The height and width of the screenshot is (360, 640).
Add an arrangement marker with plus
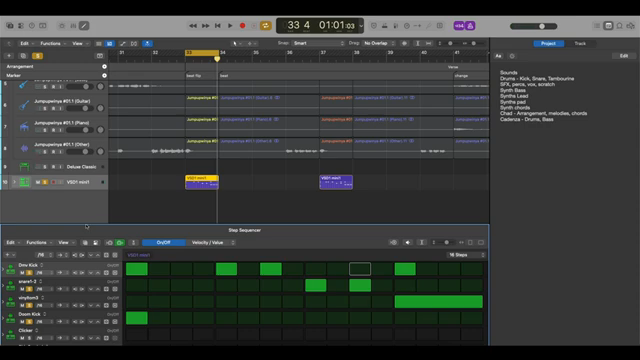click(104, 67)
